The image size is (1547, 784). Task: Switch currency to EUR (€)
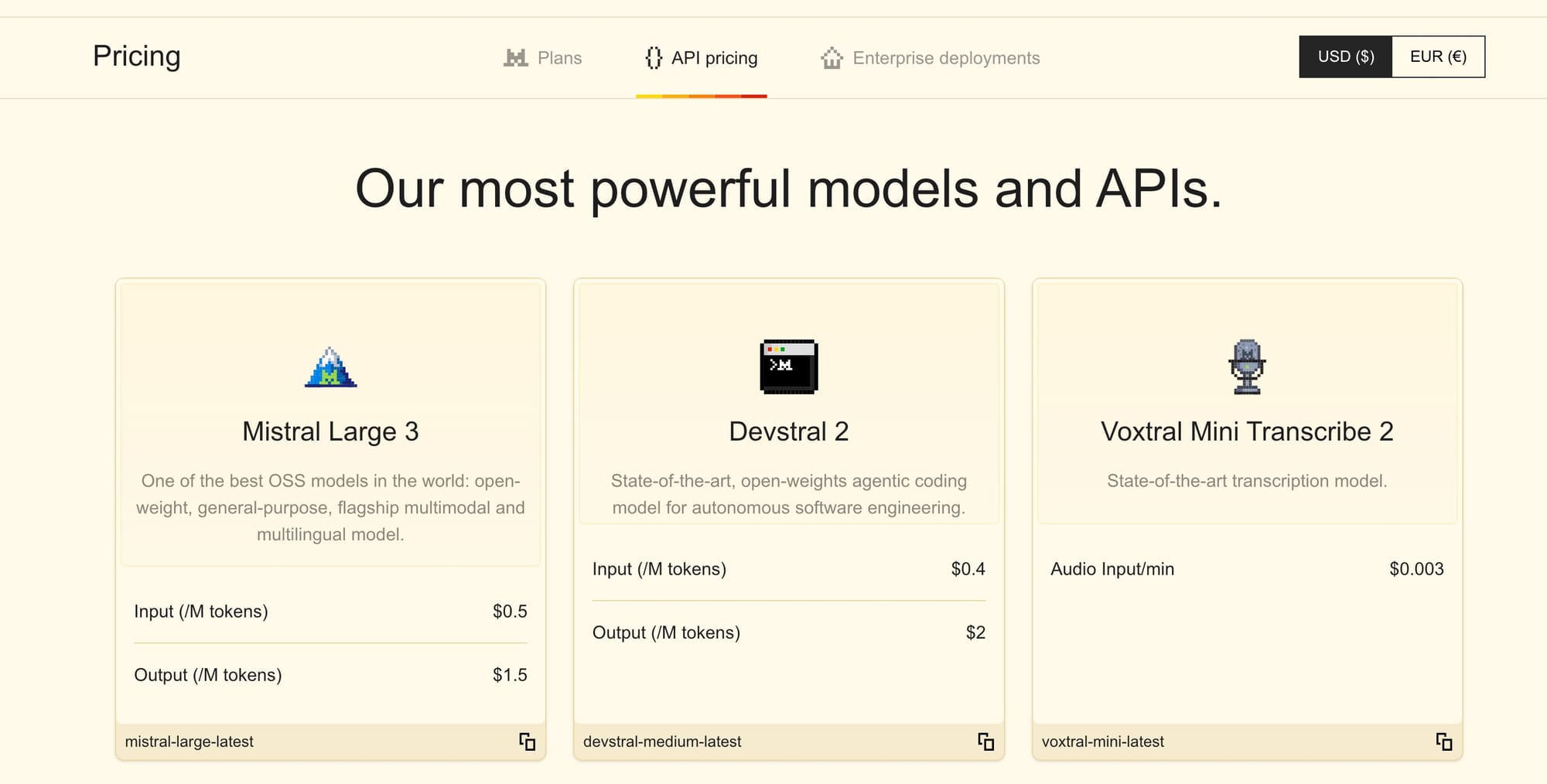(x=1438, y=56)
